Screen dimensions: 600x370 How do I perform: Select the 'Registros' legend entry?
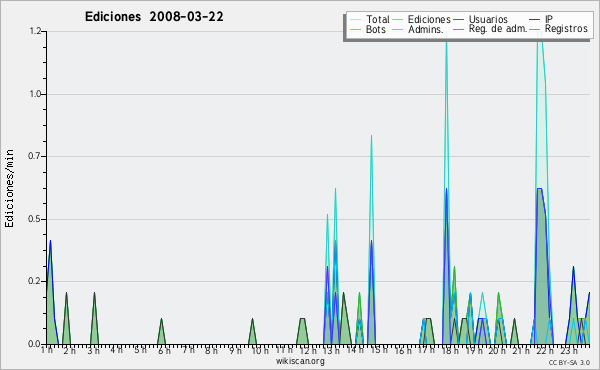[x=566, y=29]
